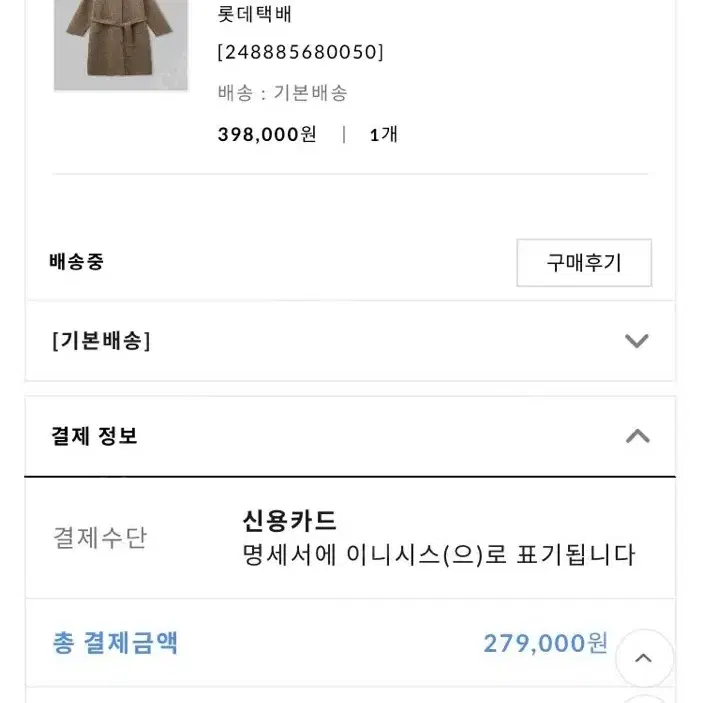
Task: Click the 1개 quantity text
Action: [384, 134]
